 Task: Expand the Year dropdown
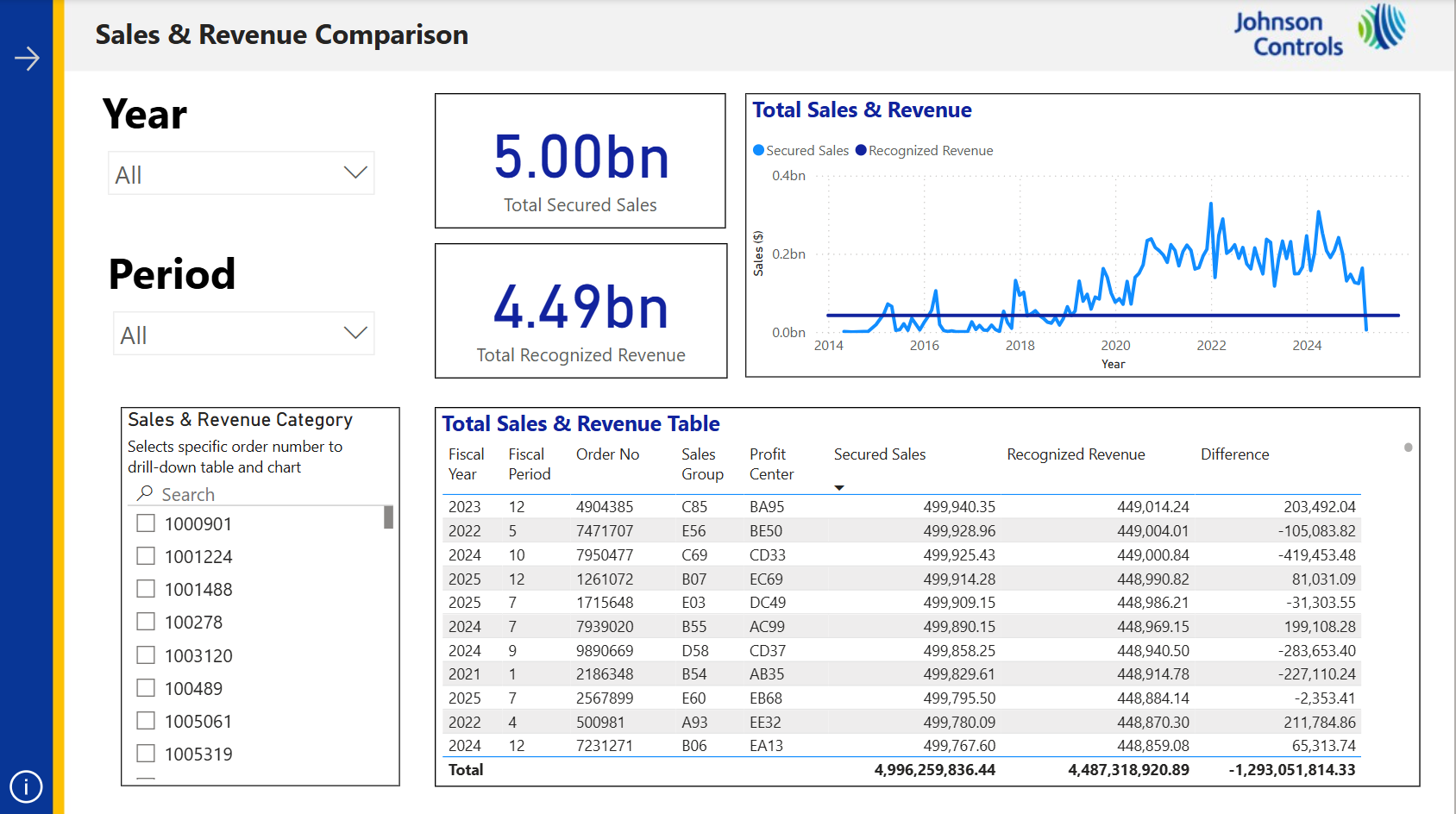coord(355,173)
